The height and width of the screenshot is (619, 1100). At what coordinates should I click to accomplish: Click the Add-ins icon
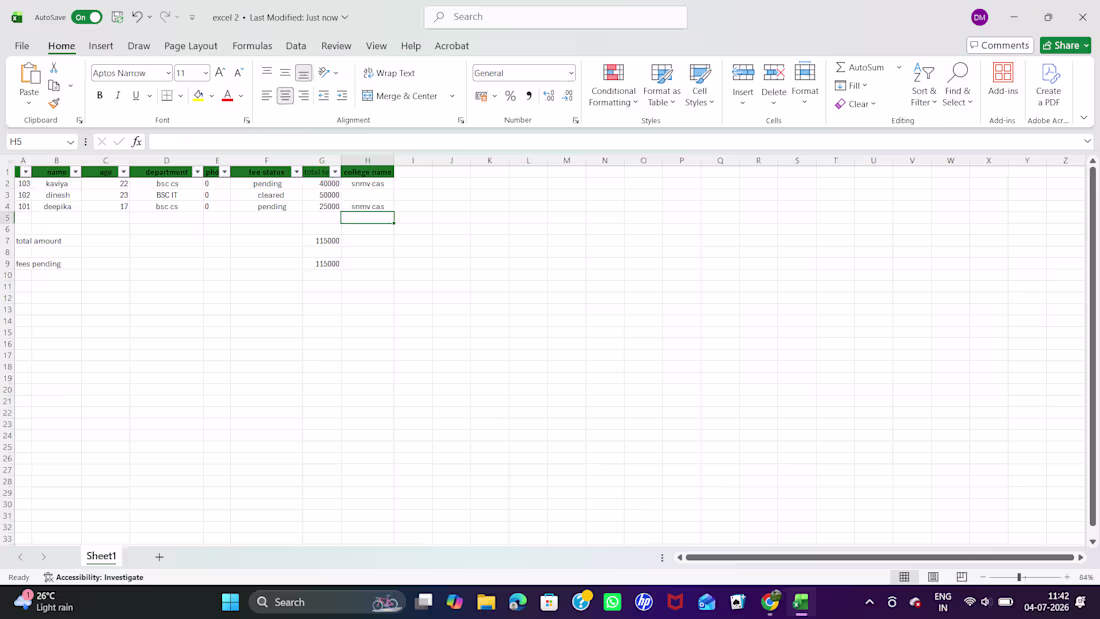click(1002, 73)
